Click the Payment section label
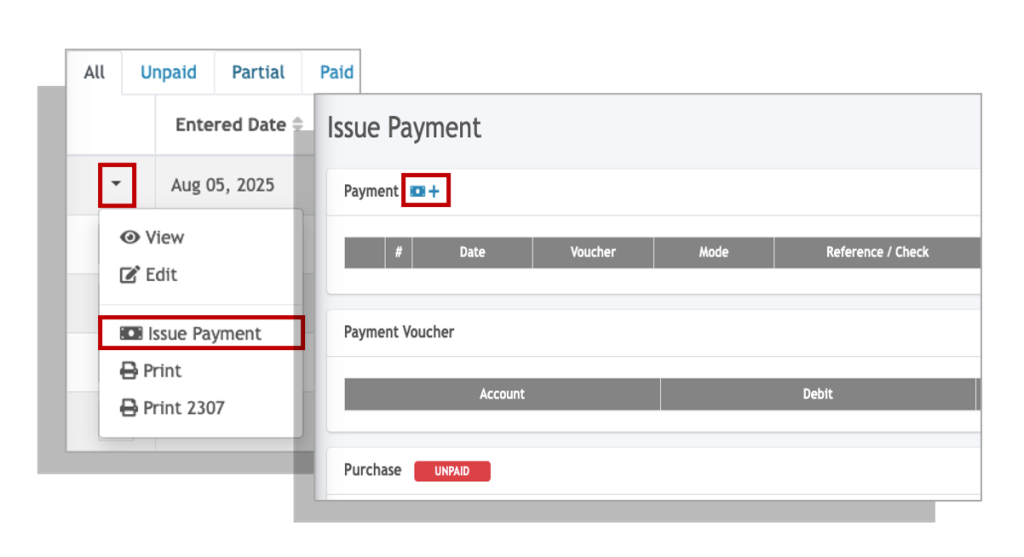The width and height of the screenshot is (1024, 557). [x=371, y=191]
